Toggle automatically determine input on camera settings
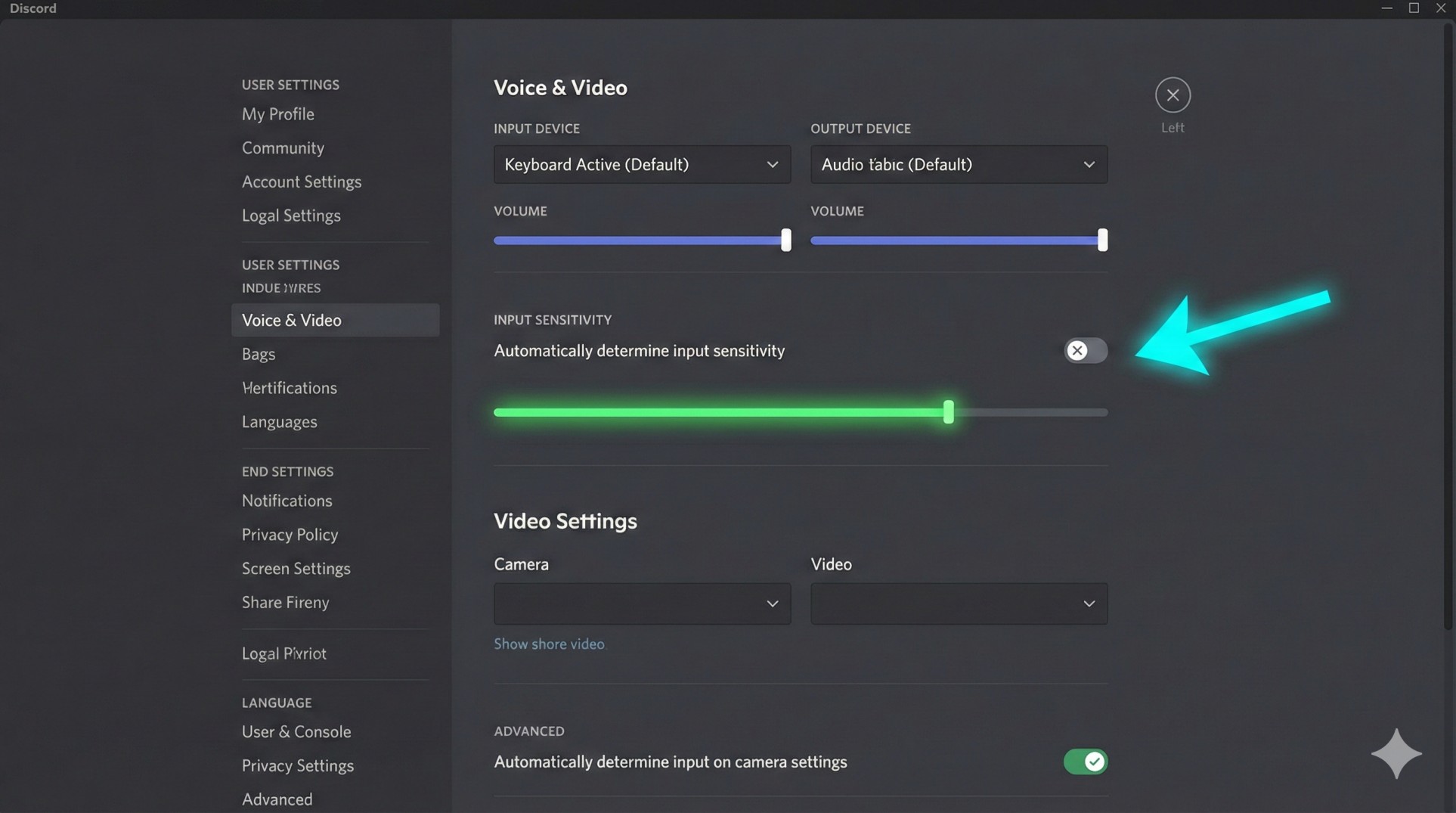Viewport: 1456px width, 813px height. point(1085,762)
